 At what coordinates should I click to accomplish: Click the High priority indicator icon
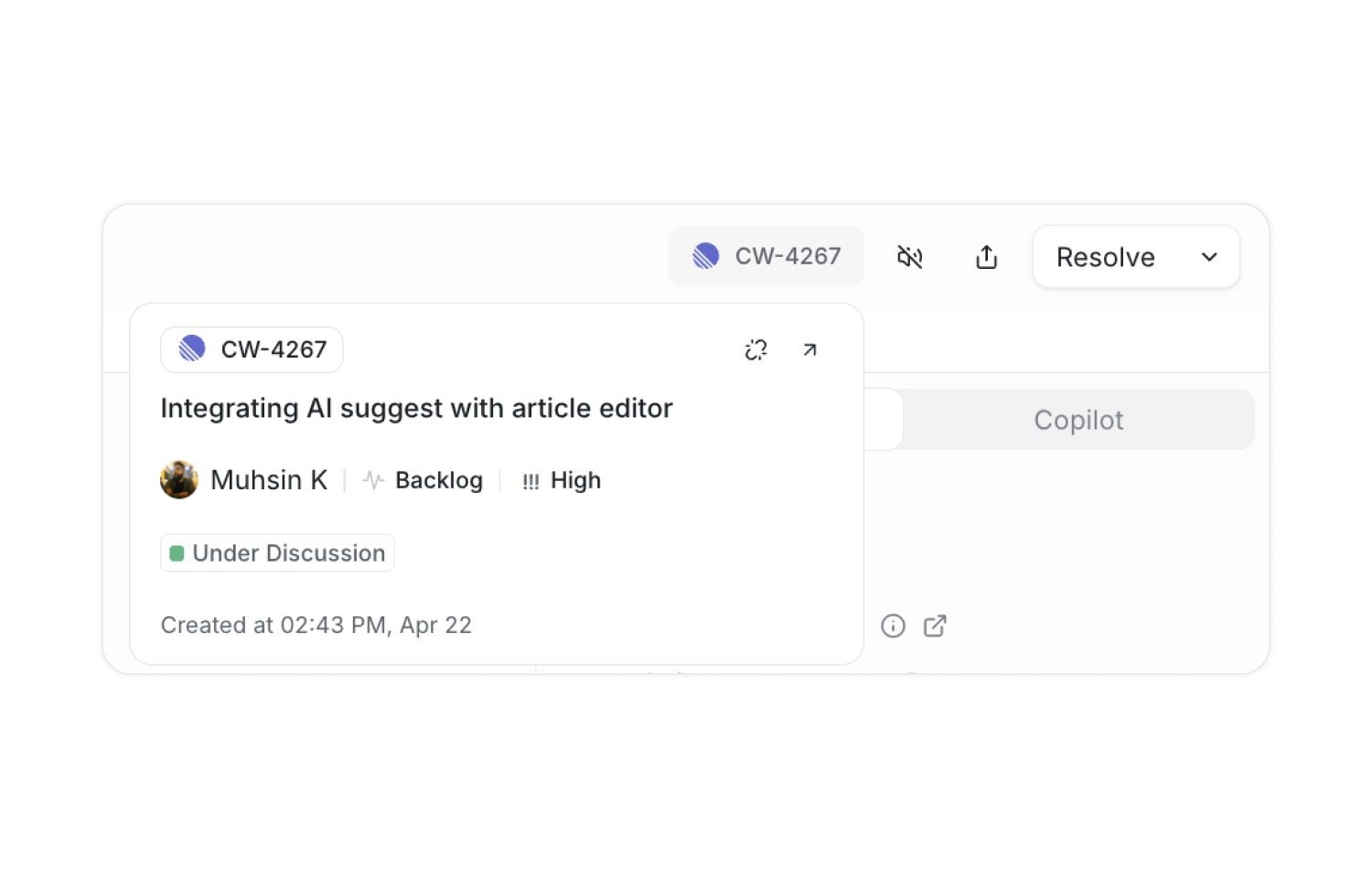pyautogui.click(x=531, y=480)
